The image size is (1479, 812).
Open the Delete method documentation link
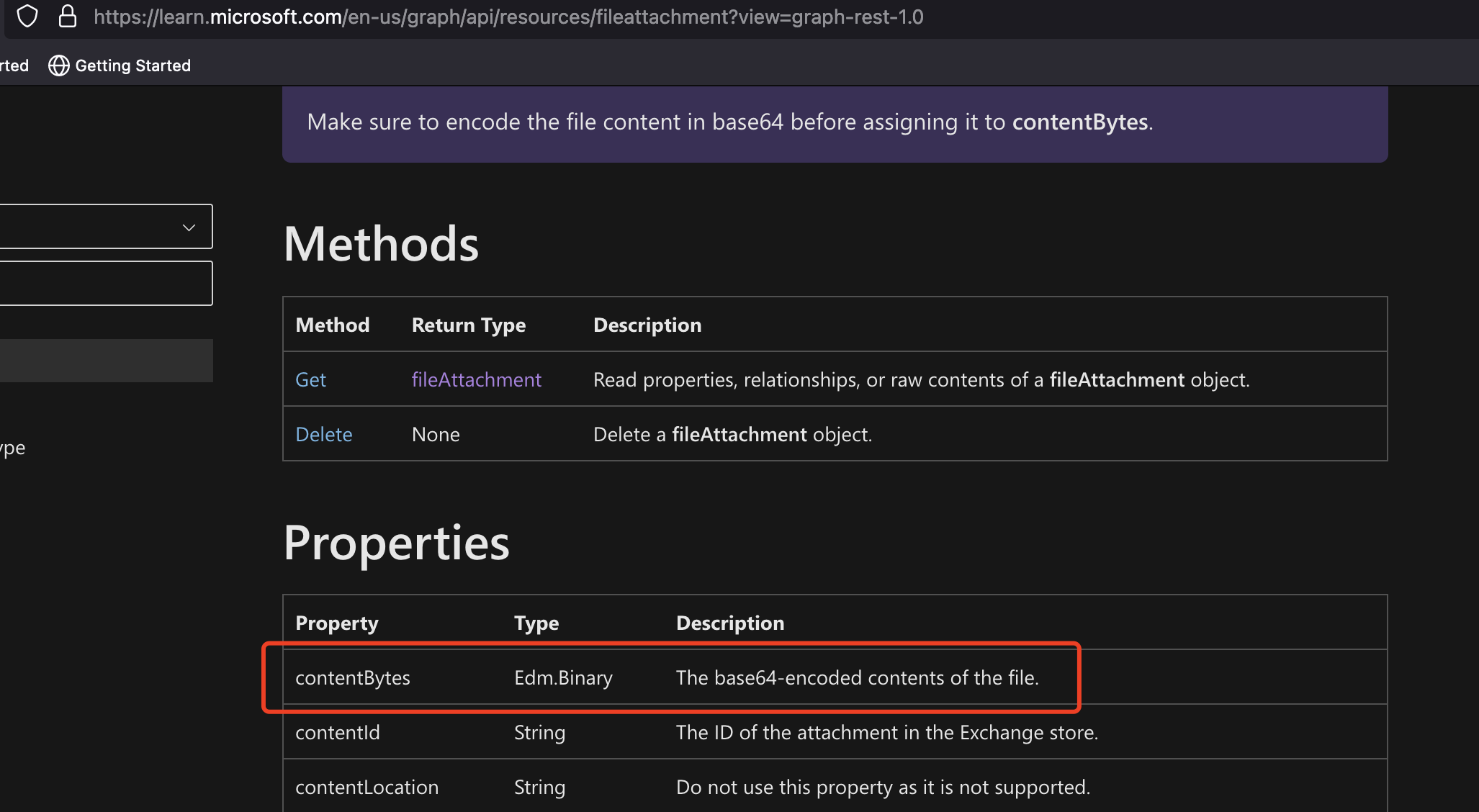click(323, 434)
